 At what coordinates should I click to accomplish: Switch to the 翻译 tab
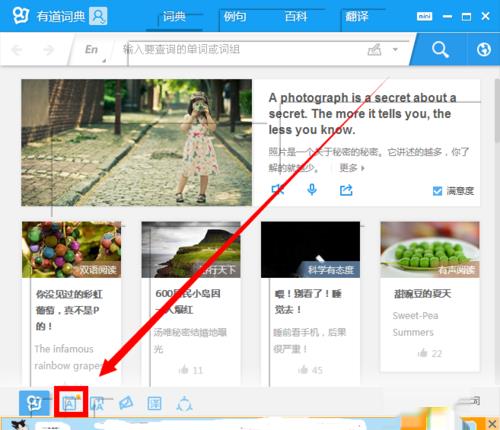357,16
